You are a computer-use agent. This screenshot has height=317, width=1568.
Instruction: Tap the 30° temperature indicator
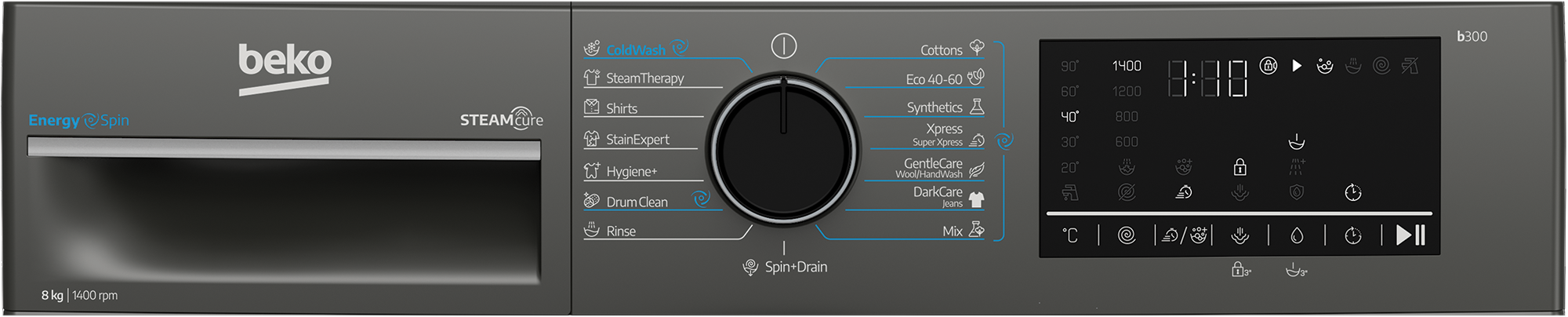click(1070, 142)
